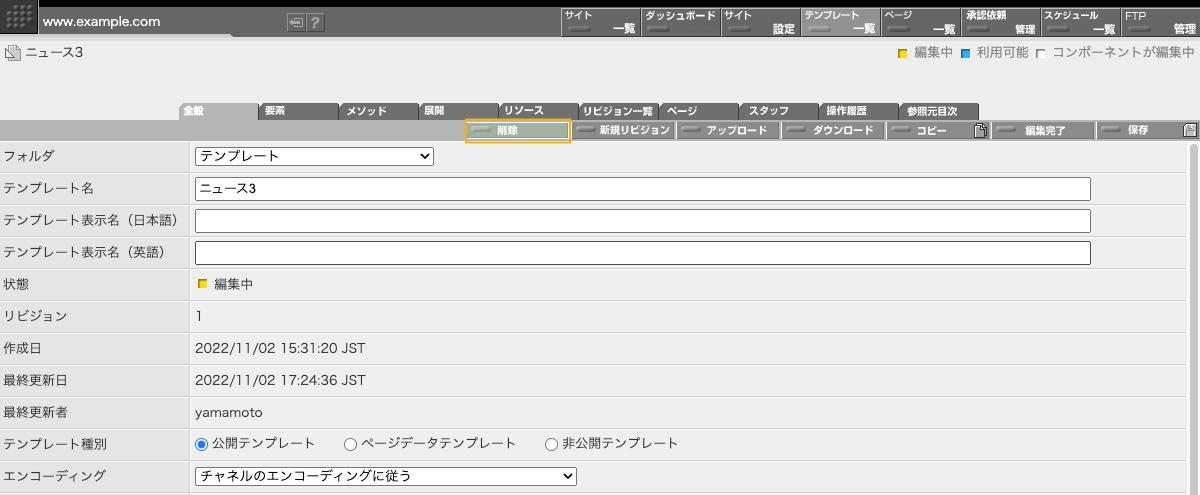
Task: Switch to the メソッド tab
Action: [x=378, y=111]
